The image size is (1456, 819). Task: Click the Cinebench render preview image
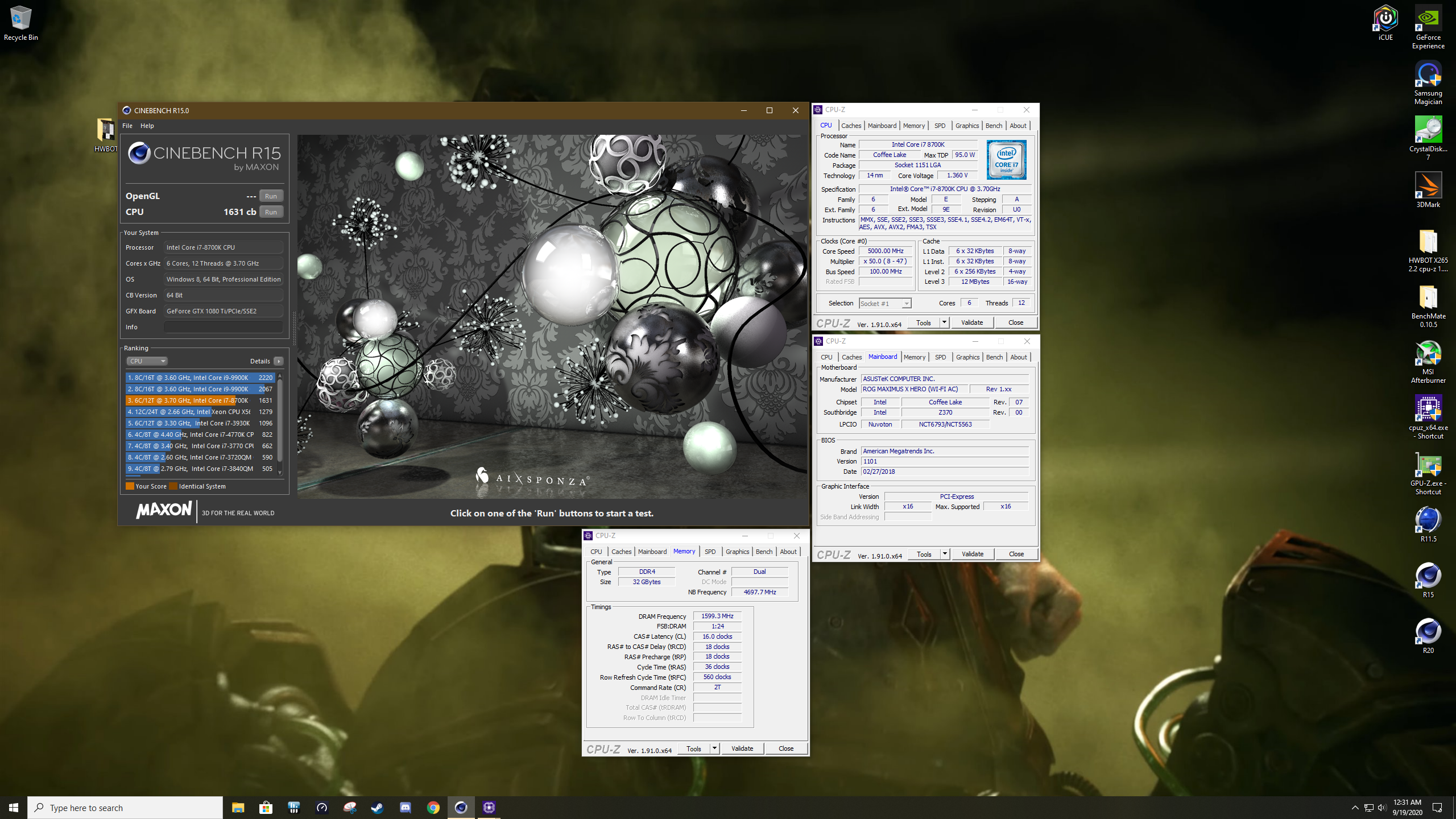[x=552, y=317]
